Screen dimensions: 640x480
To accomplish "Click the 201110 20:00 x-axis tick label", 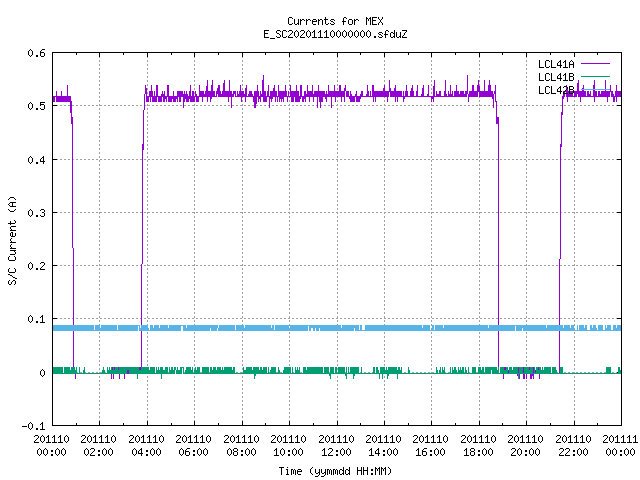I will (525, 446).
